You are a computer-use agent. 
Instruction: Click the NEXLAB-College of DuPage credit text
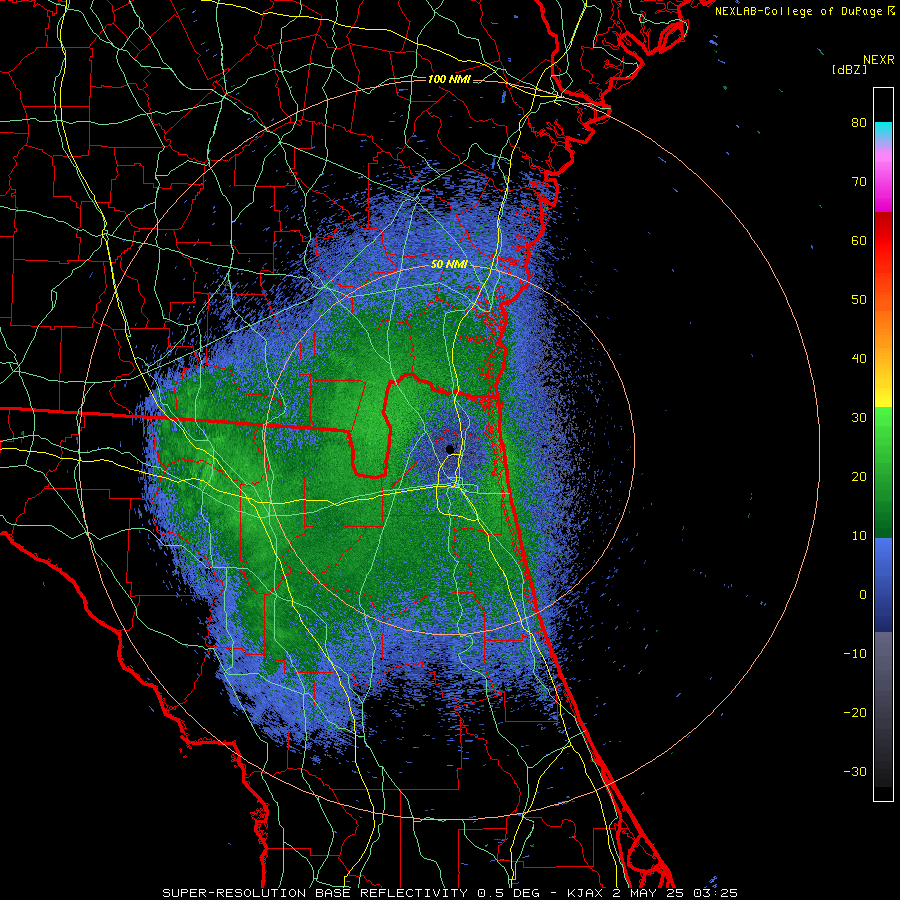pyautogui.click(x=798, y=11)
